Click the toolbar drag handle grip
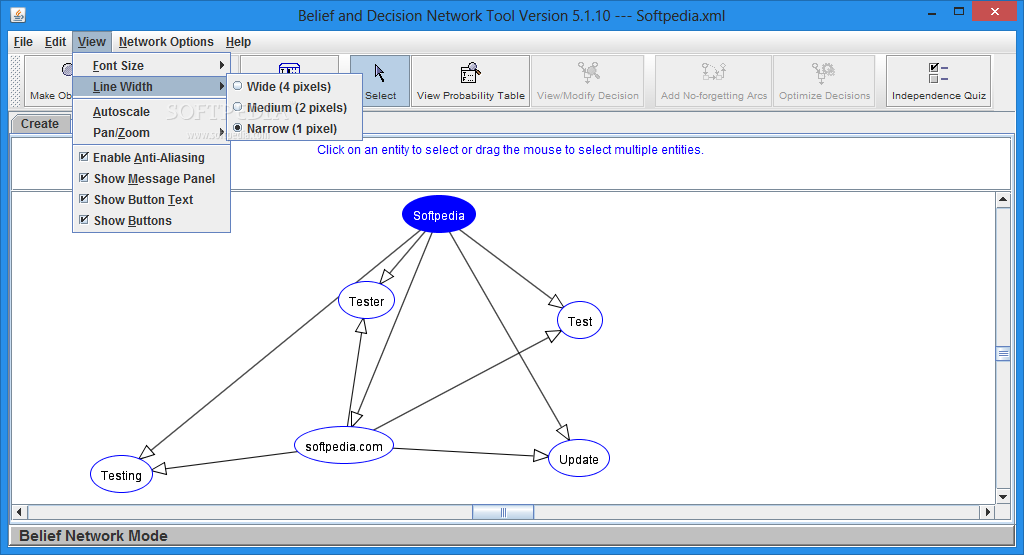The height and width of the screenshot is (555, 1024). (17, 81)
